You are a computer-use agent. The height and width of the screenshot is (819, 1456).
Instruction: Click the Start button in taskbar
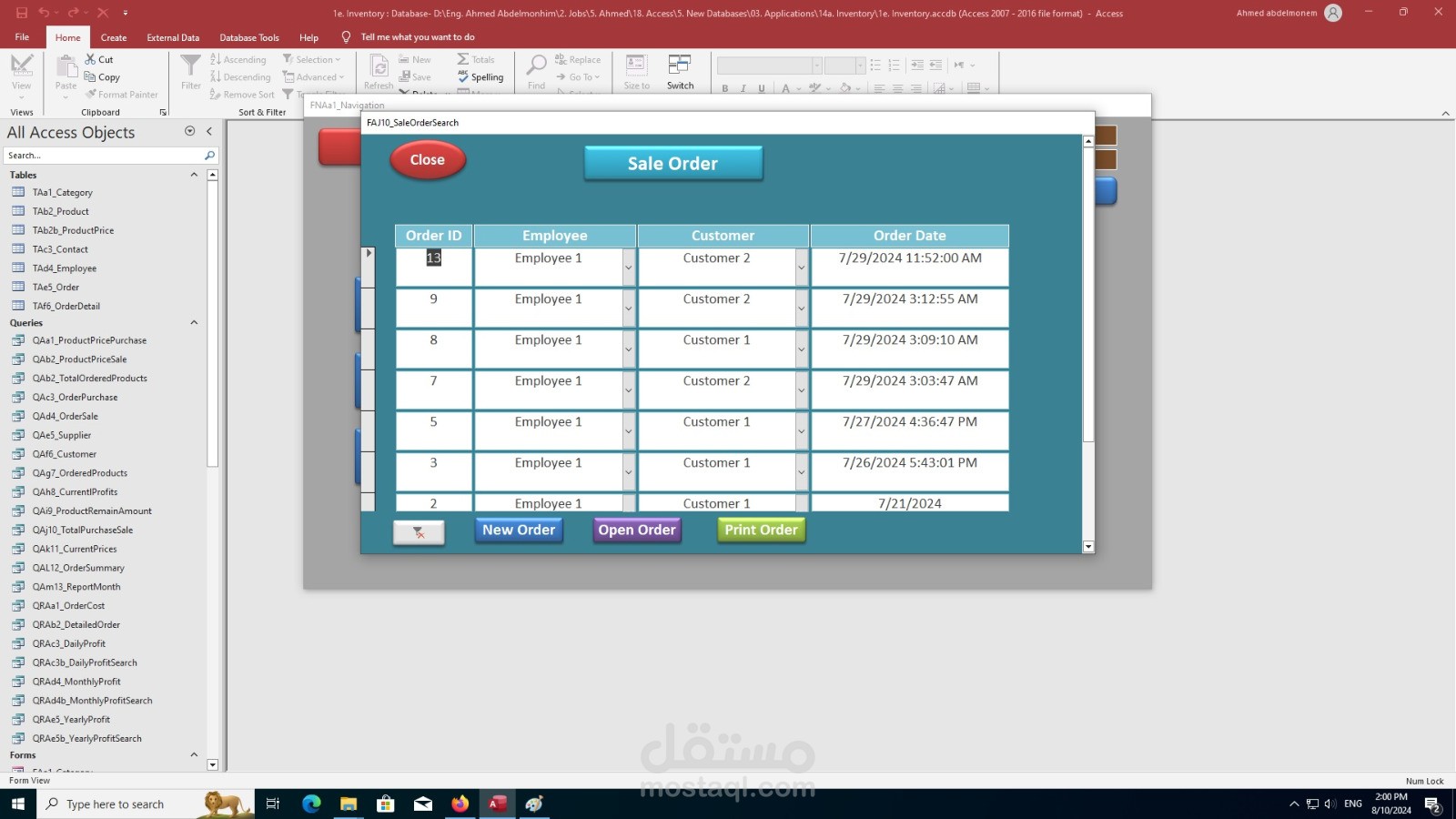tap(18, 804)
